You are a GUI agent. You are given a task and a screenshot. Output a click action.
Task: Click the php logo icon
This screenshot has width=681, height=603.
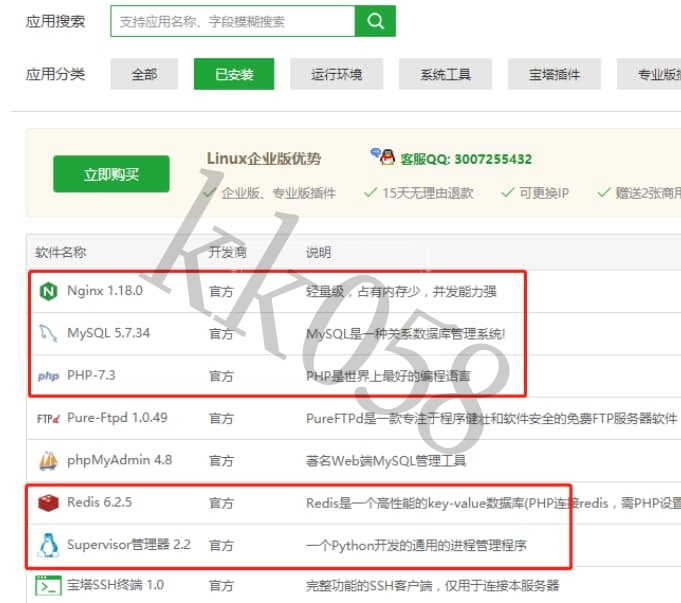[48, 376]
